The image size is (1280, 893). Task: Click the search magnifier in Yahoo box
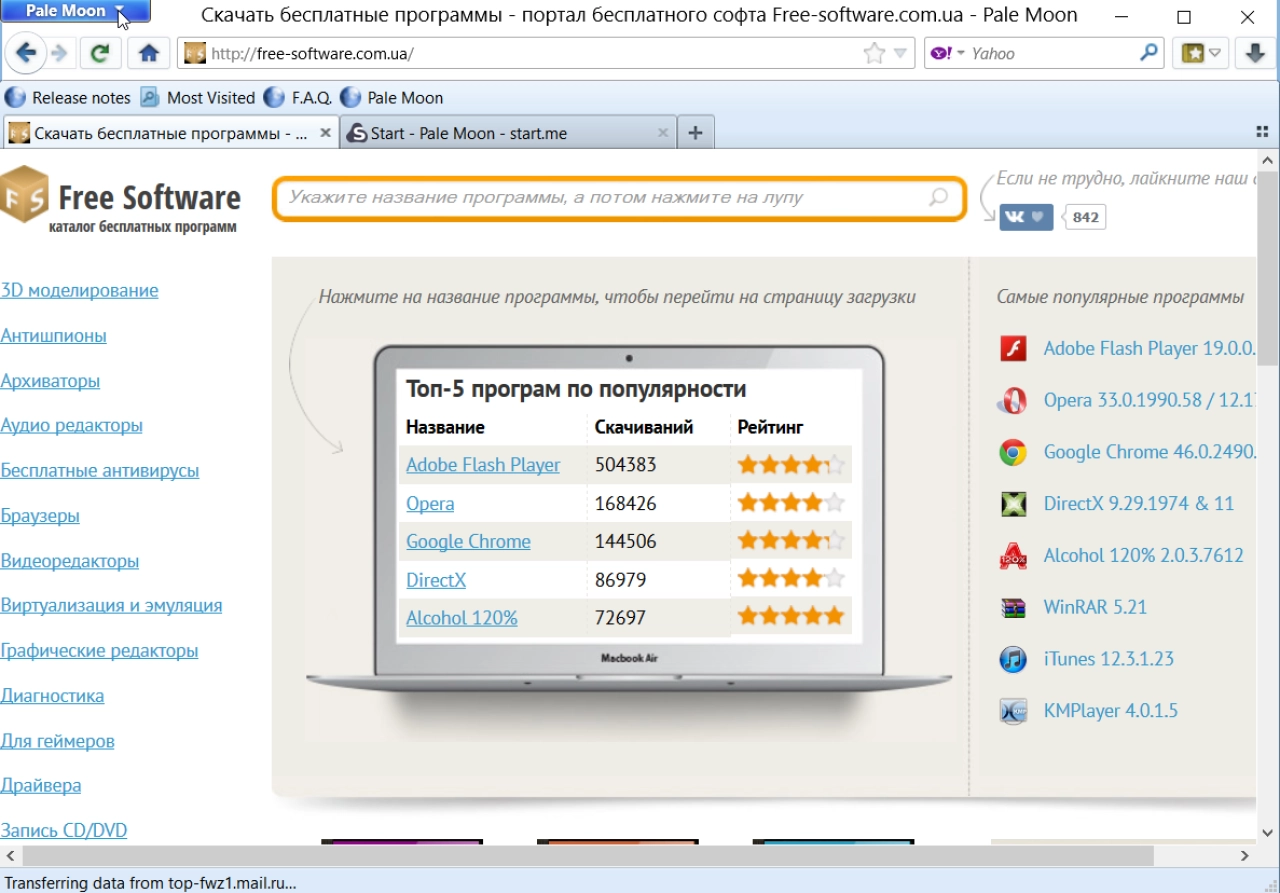pos(1149,53)
